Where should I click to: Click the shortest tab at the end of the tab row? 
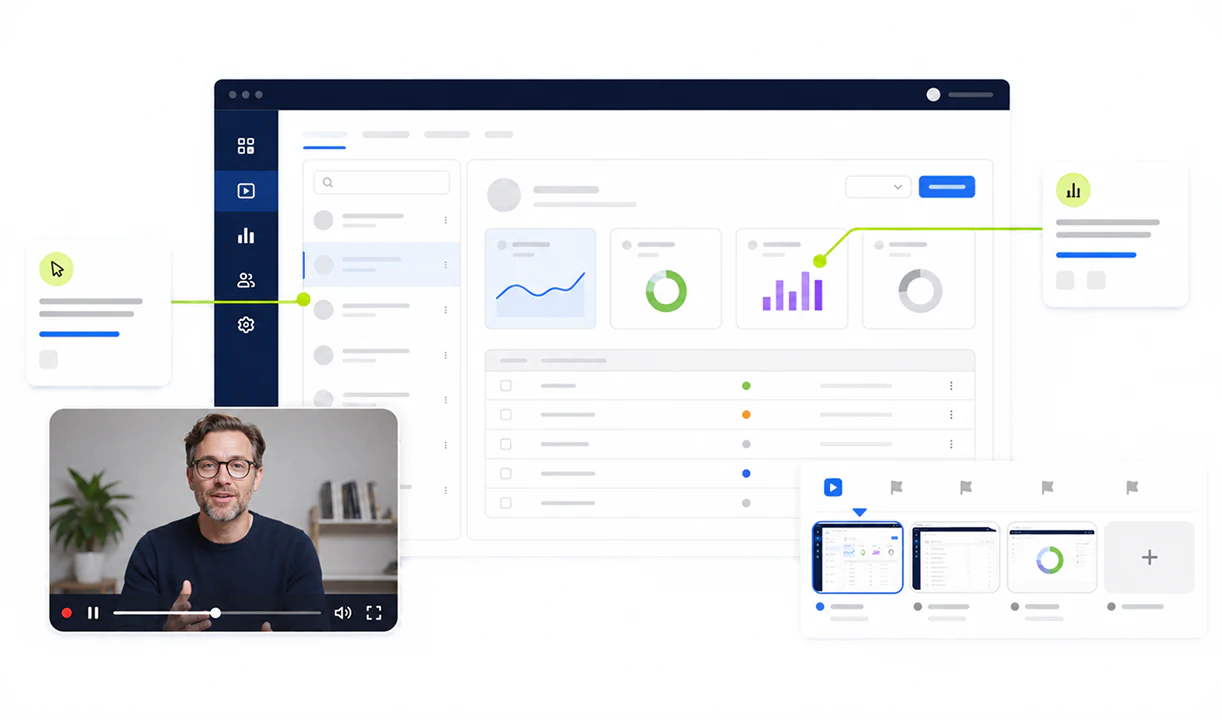click(x=499, y=134)
